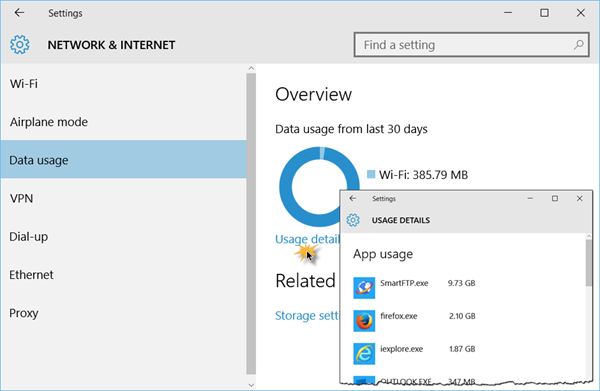Screen dimensions: 600x391
Task: Click the firefox.exe app icon
Action: pos(364,321)
